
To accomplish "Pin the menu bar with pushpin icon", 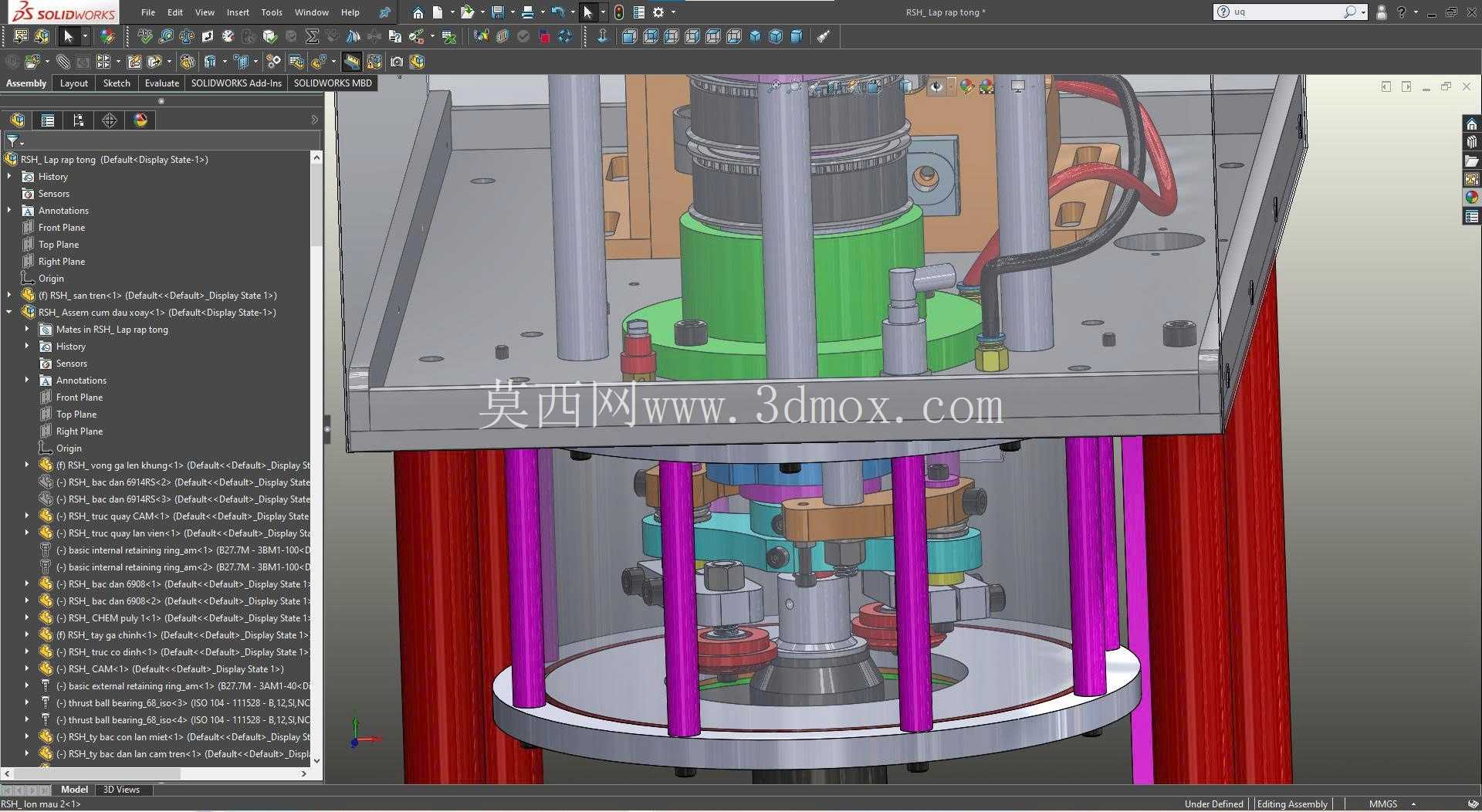I will click(384, 12).
